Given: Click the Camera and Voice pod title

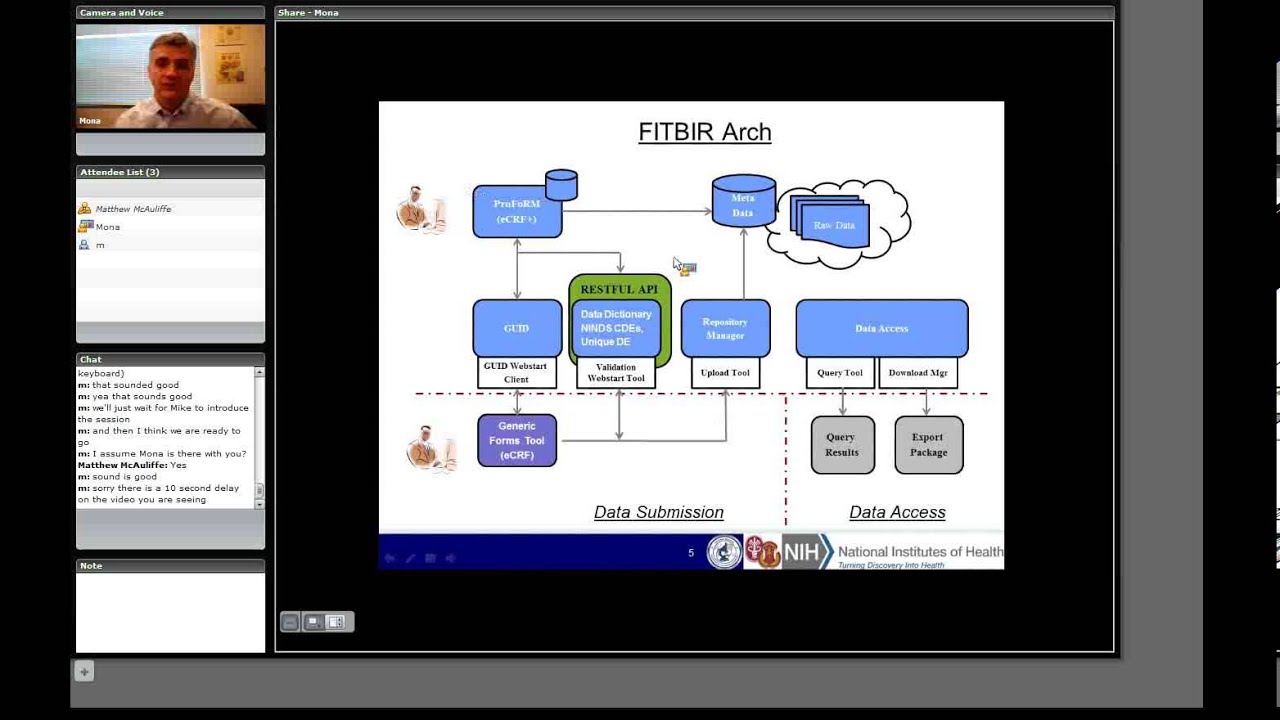Looking at the screenshot, I should 121,13.
